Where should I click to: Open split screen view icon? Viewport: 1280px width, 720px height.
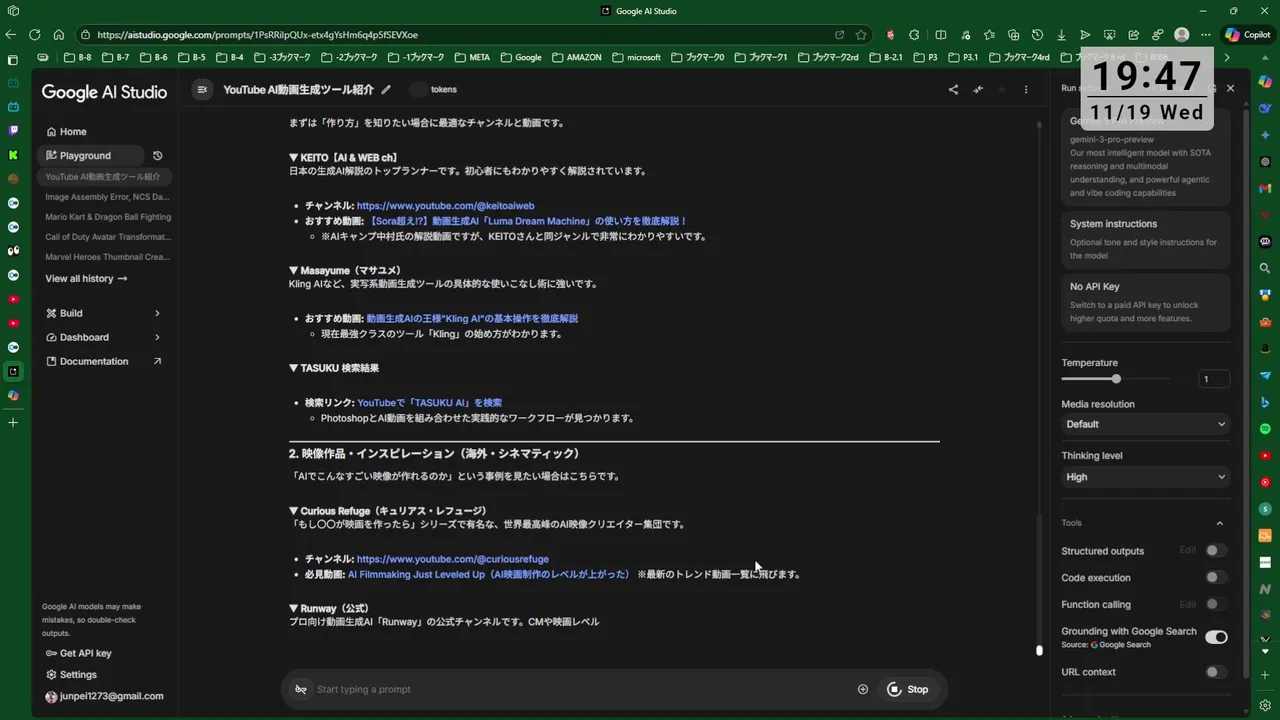940,34
